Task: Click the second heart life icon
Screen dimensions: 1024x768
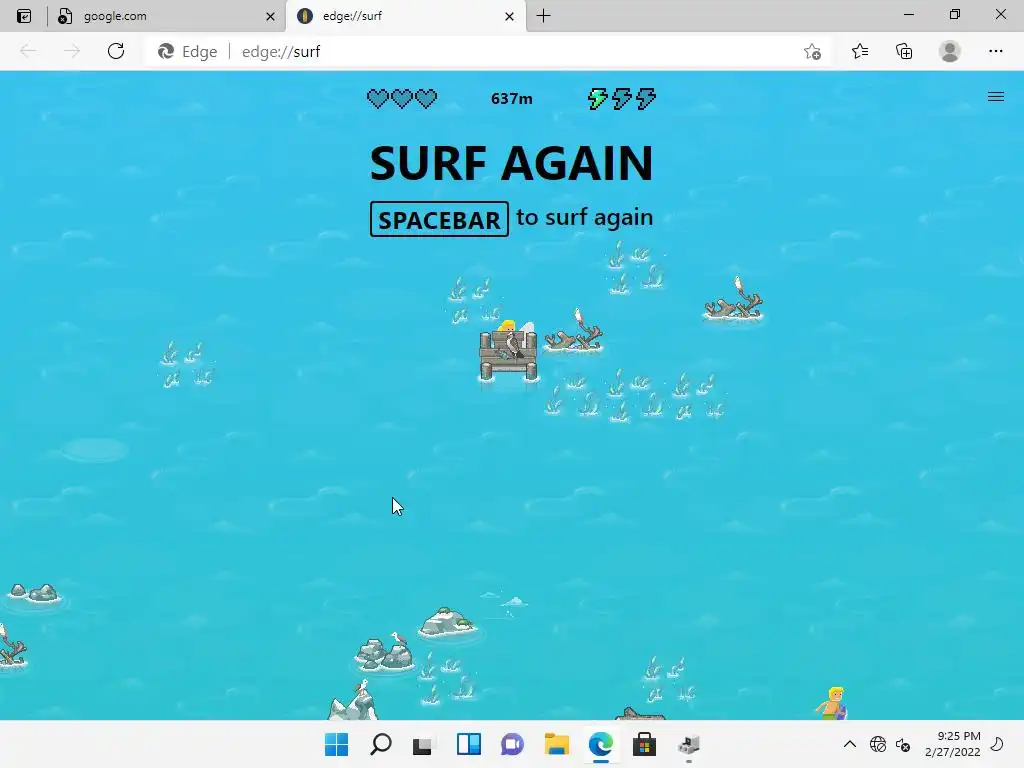Action: click(x=402, y=99)
